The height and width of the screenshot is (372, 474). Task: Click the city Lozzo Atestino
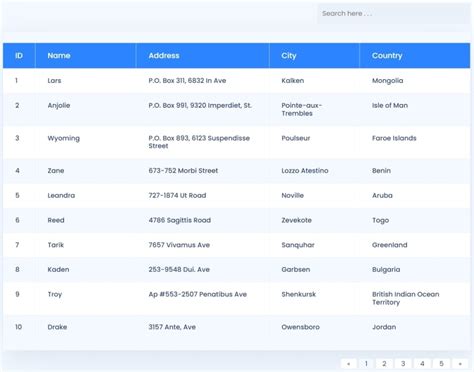pyautogui.click(x=305, y=171)
